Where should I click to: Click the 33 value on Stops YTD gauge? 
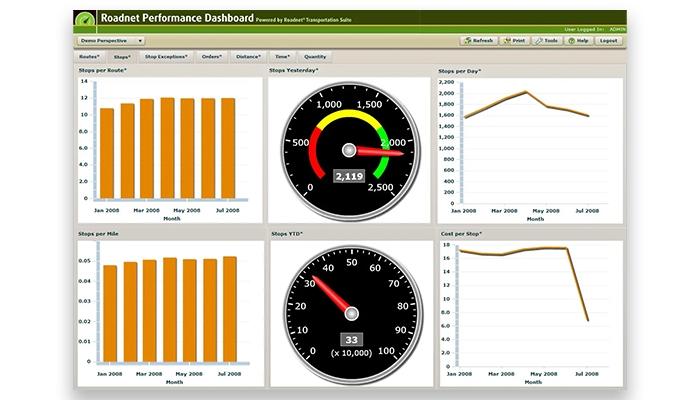[x=351, y=340]
